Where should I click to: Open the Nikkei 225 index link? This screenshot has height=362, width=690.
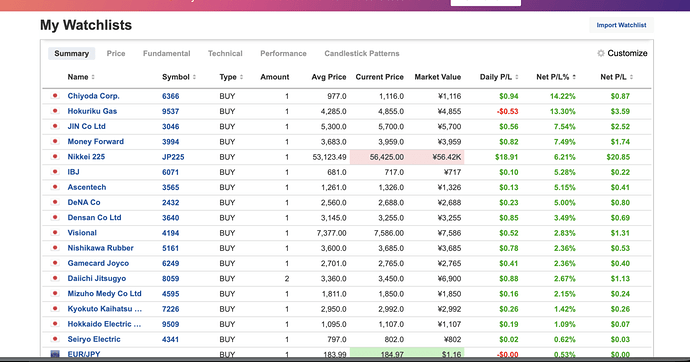[86, 157]
